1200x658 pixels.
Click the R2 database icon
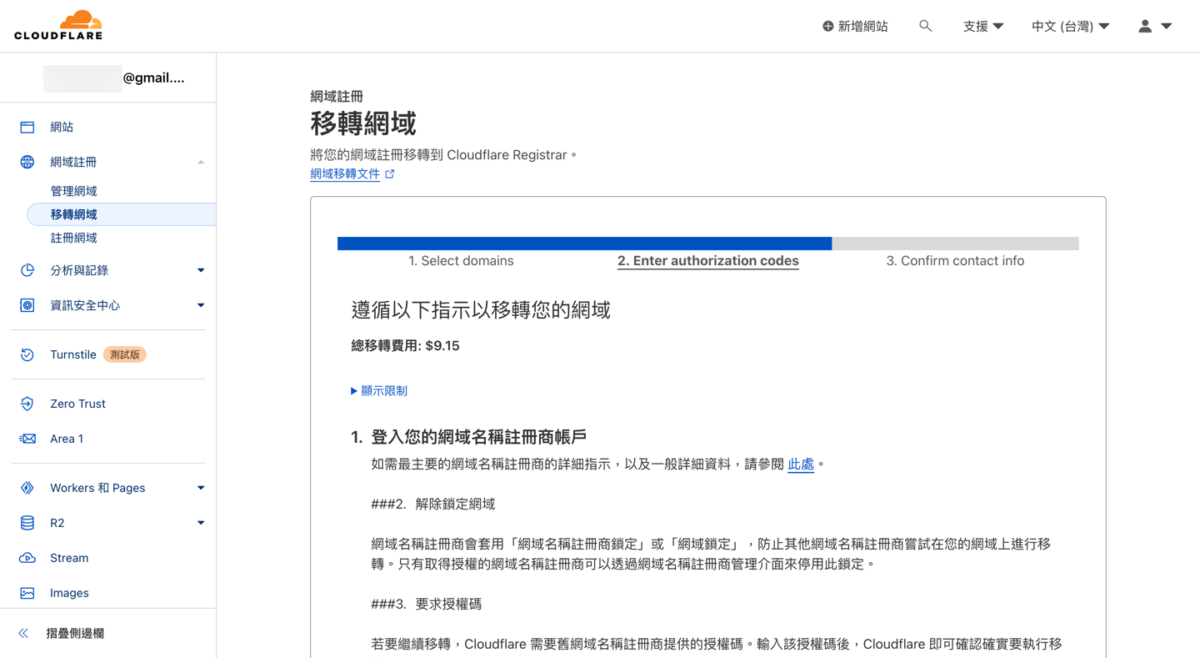point(28,523)
